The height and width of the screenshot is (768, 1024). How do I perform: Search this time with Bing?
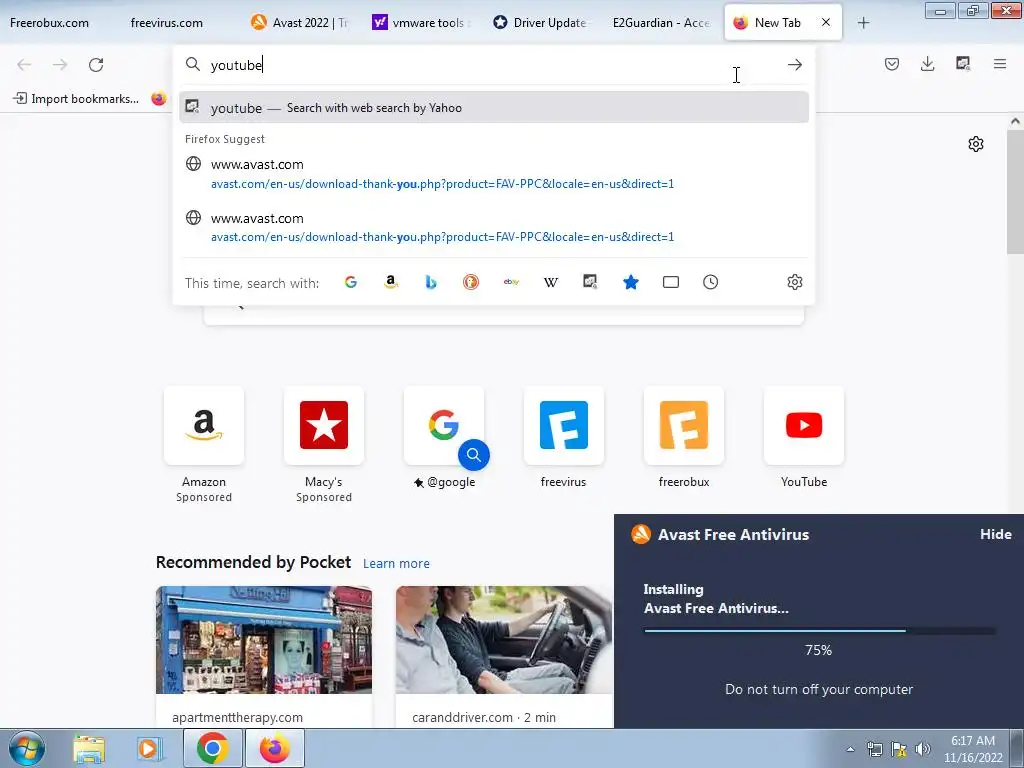tap(431, 282)
